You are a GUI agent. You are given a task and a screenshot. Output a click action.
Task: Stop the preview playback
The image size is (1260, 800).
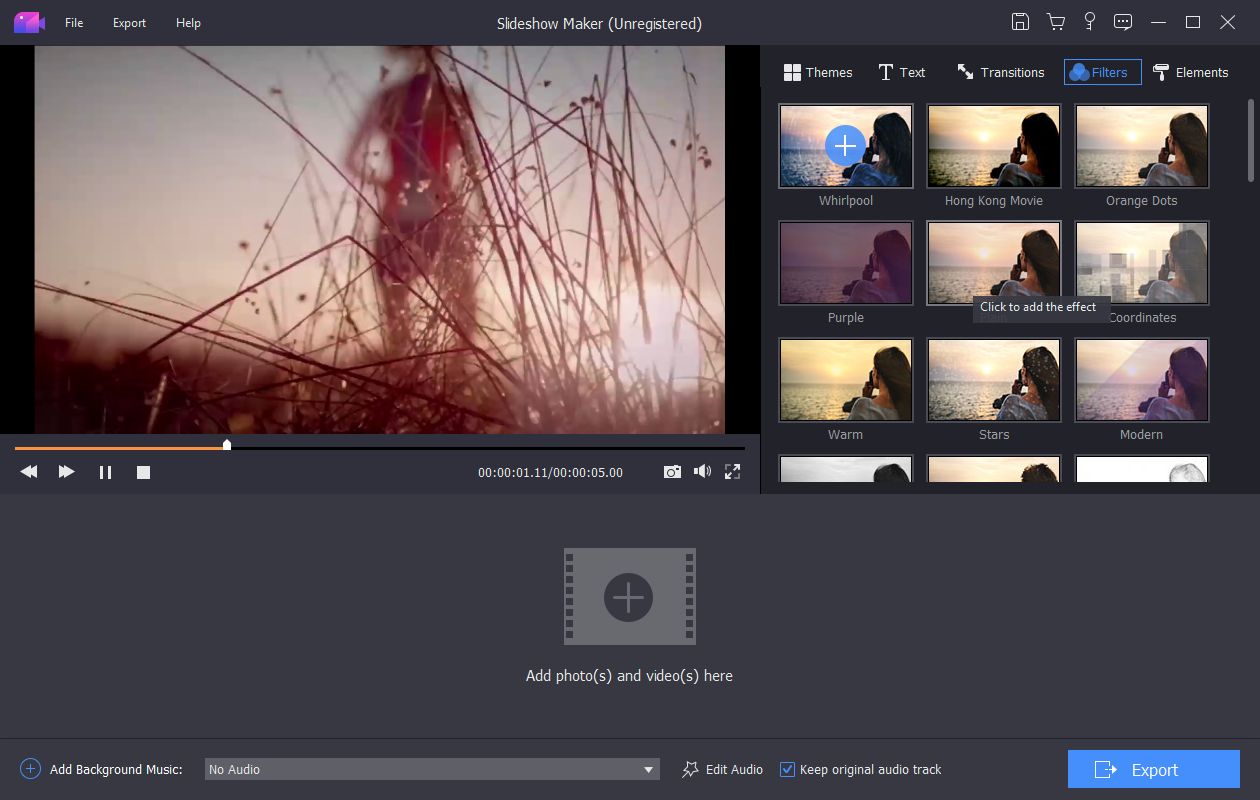tap(143, 472)
